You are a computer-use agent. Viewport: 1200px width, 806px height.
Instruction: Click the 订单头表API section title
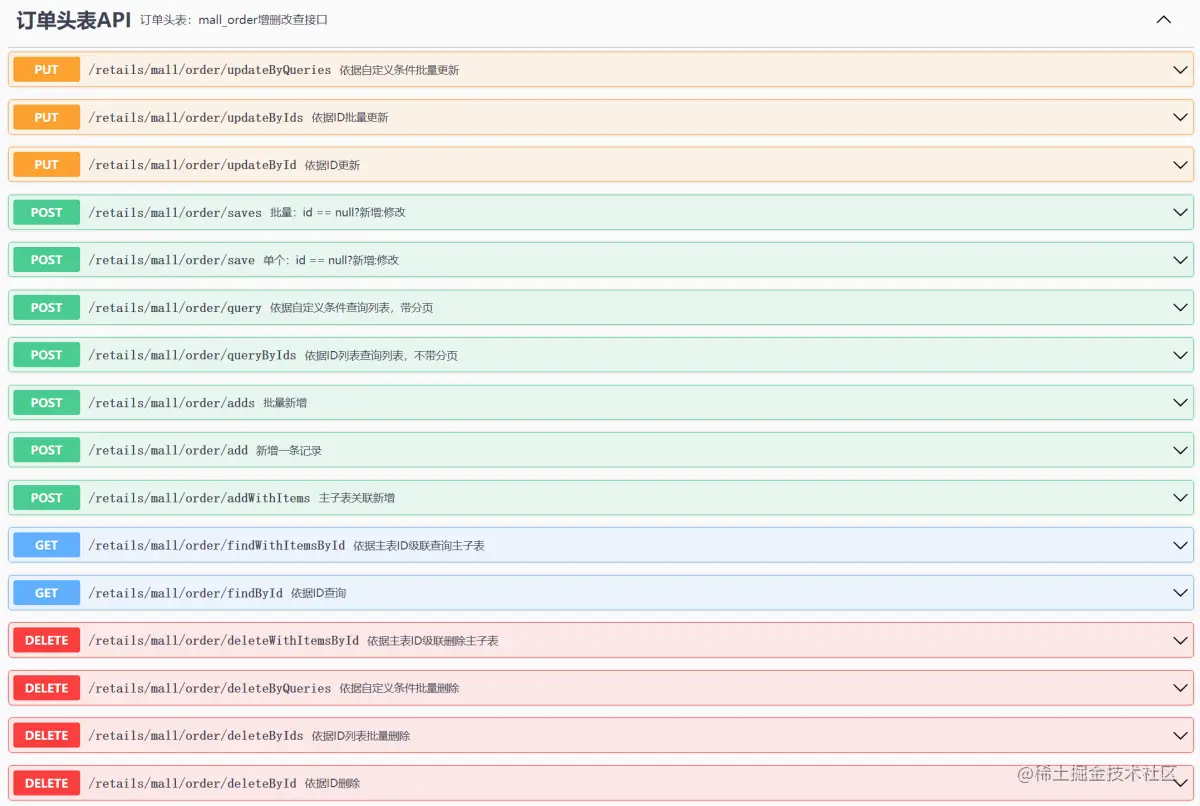(x=74, y=19)
